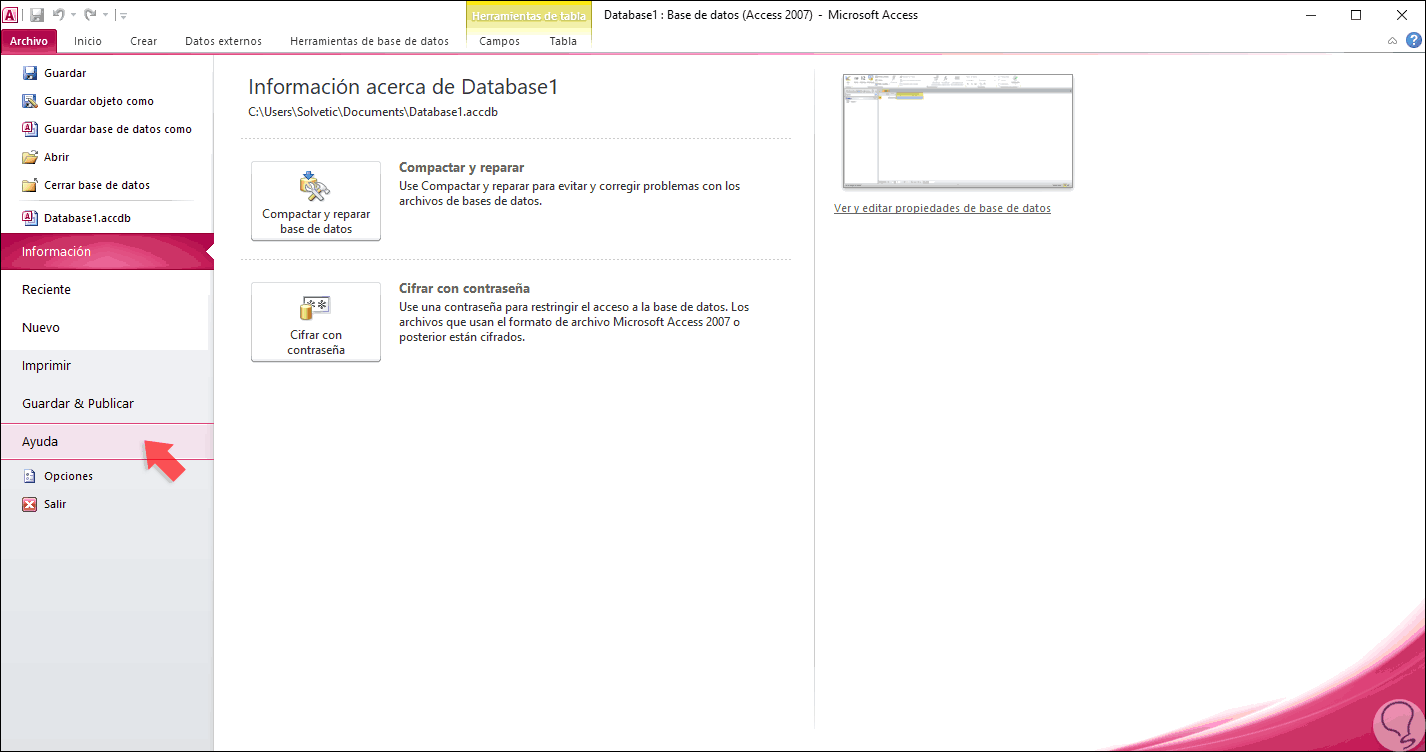Click the Compactar y reparar base de datos button
This screenshot has height=752, width=1426.
tap(316, 201)
